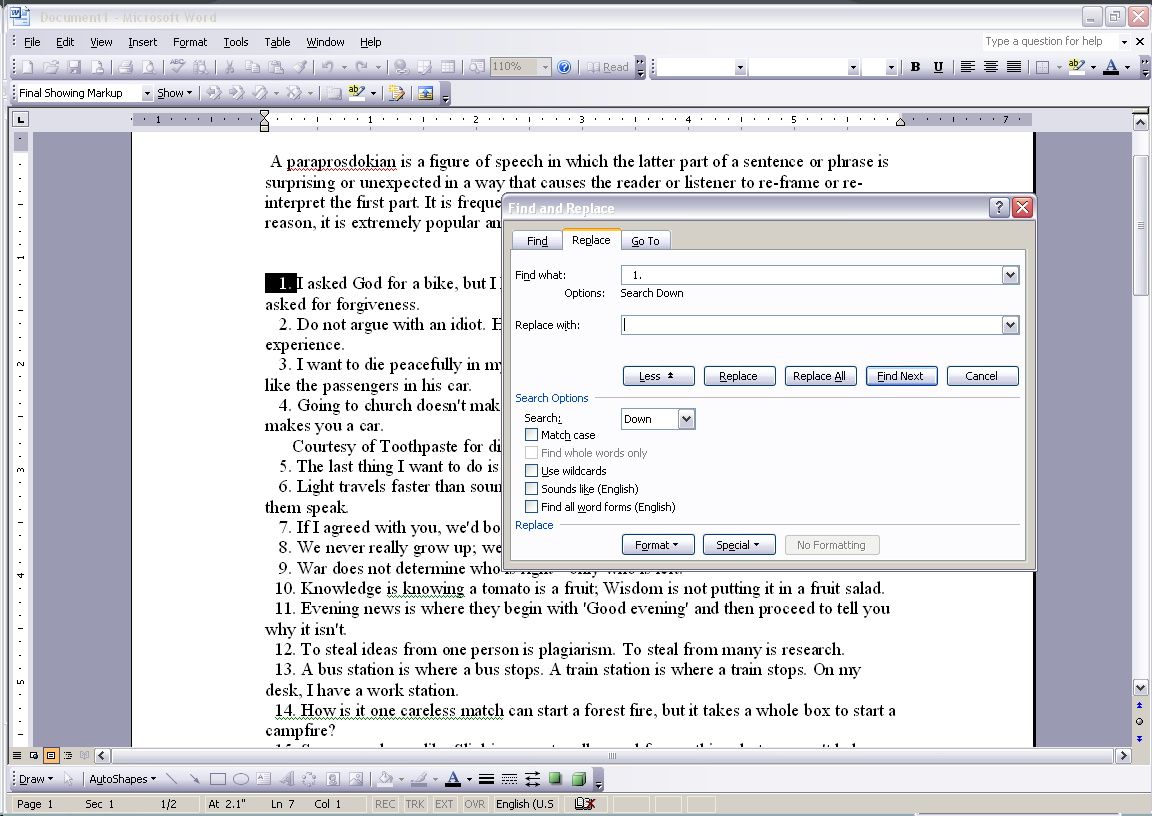Open the AutoShapes menu

120,778
